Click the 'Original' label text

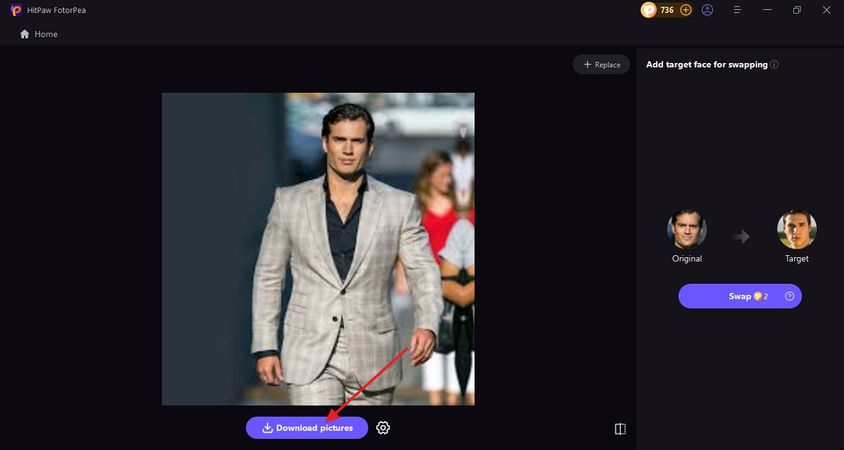tap(687, 258)
